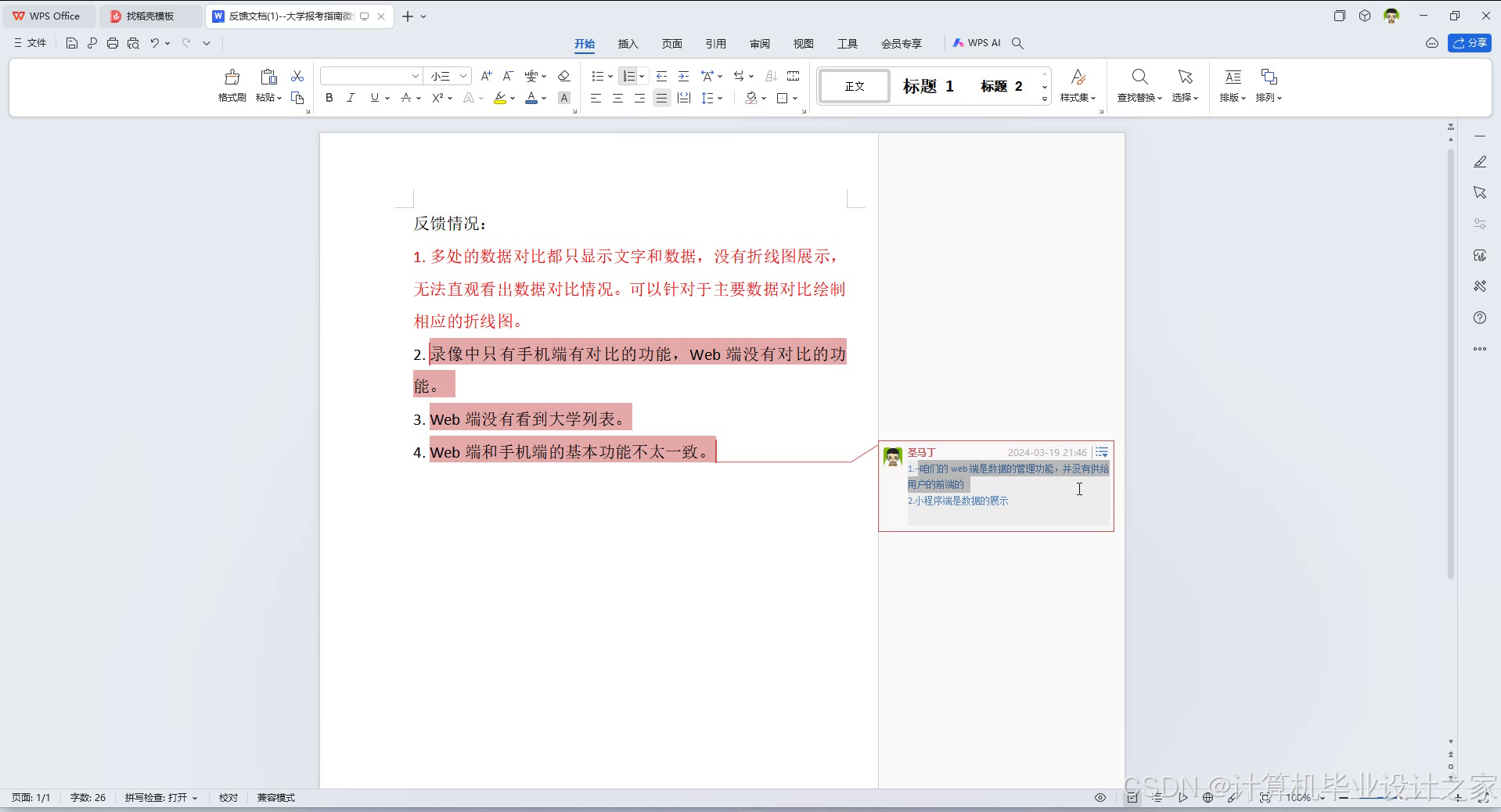Open 查找替换 (find and replace)
The image size is (1501, 812).
[x=1139, y=86]
